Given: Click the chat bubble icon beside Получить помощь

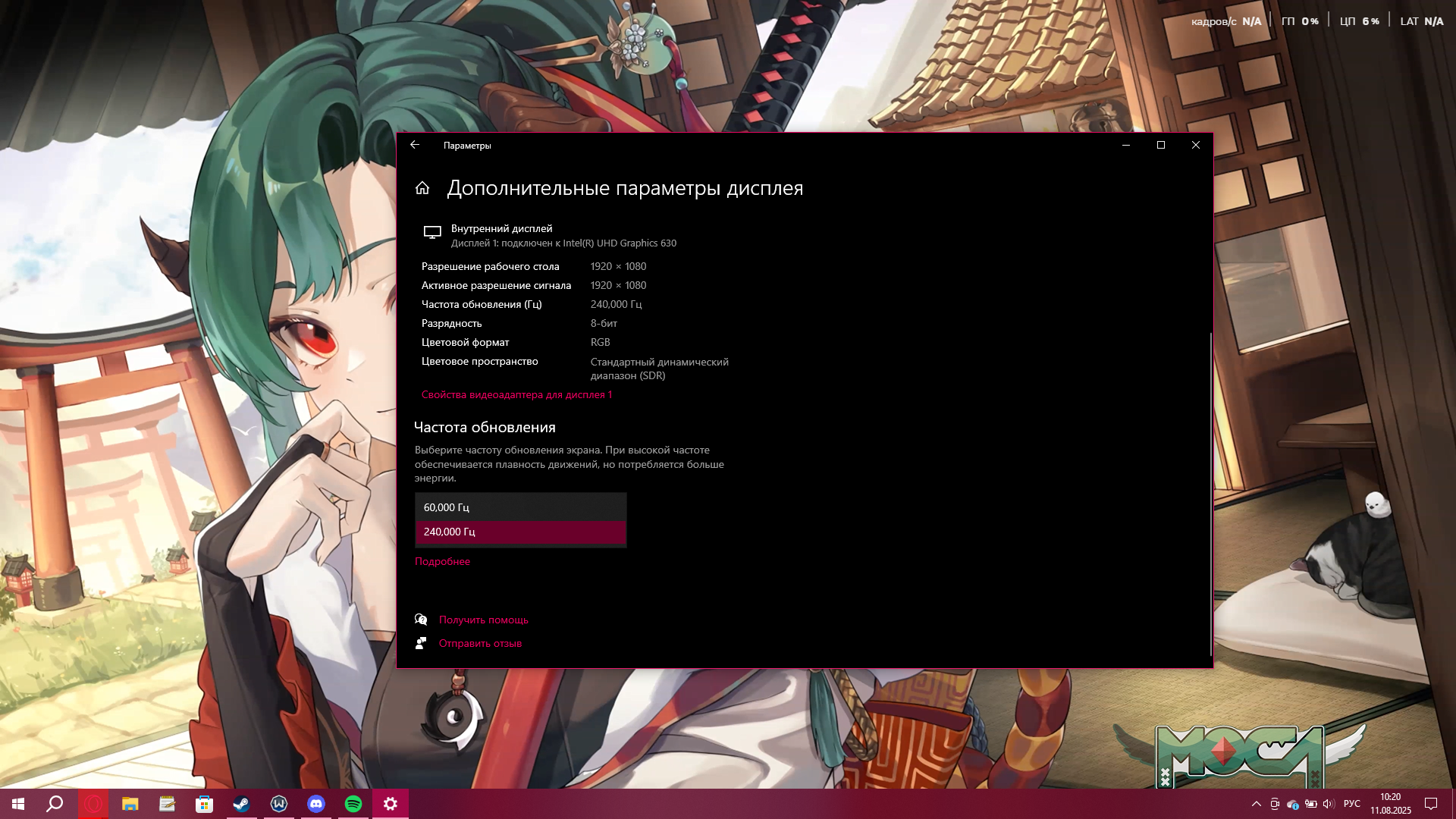Looking at the screenshot, I should 421,620.
